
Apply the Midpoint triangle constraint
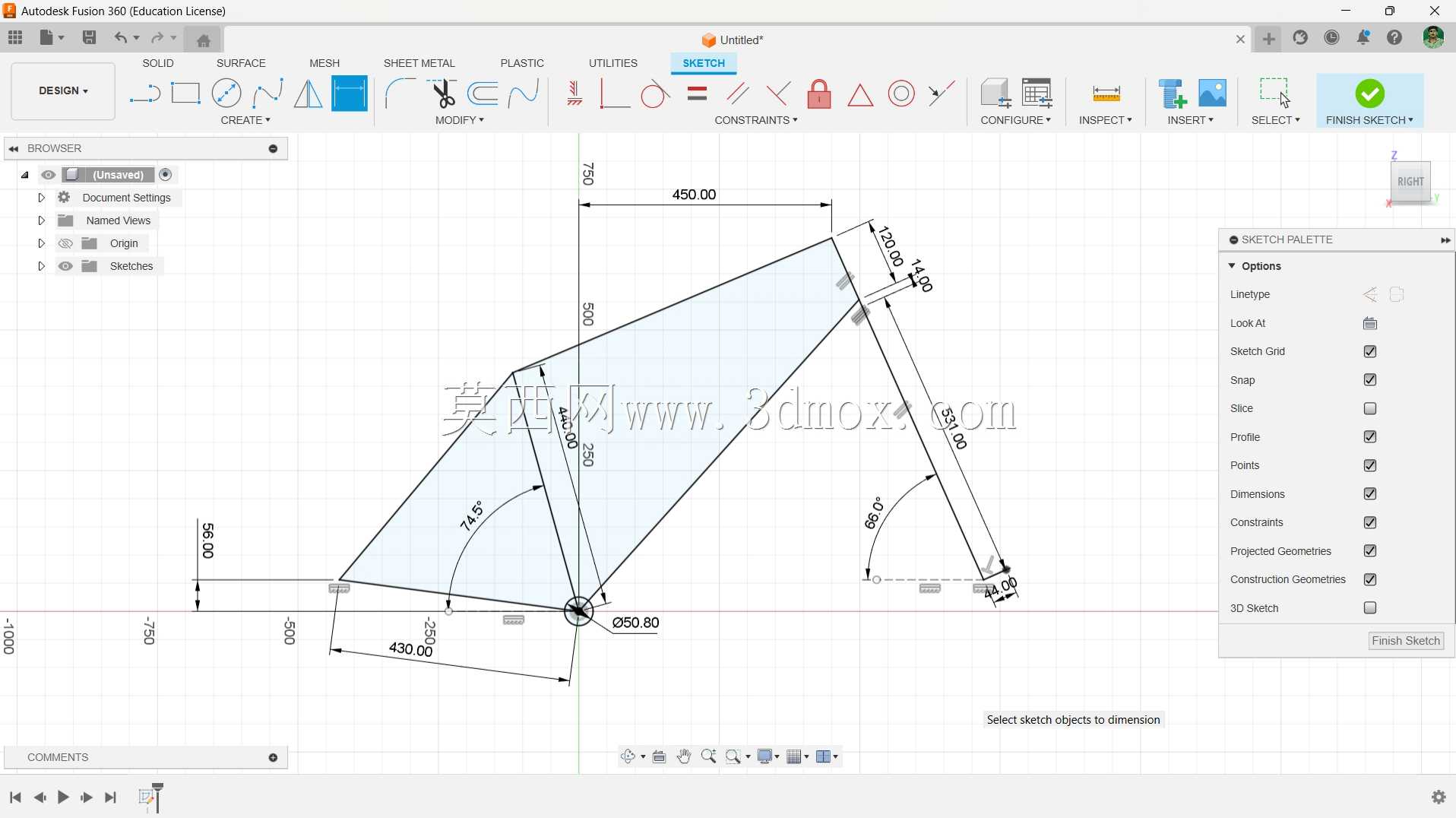click(x=860, y=95)
